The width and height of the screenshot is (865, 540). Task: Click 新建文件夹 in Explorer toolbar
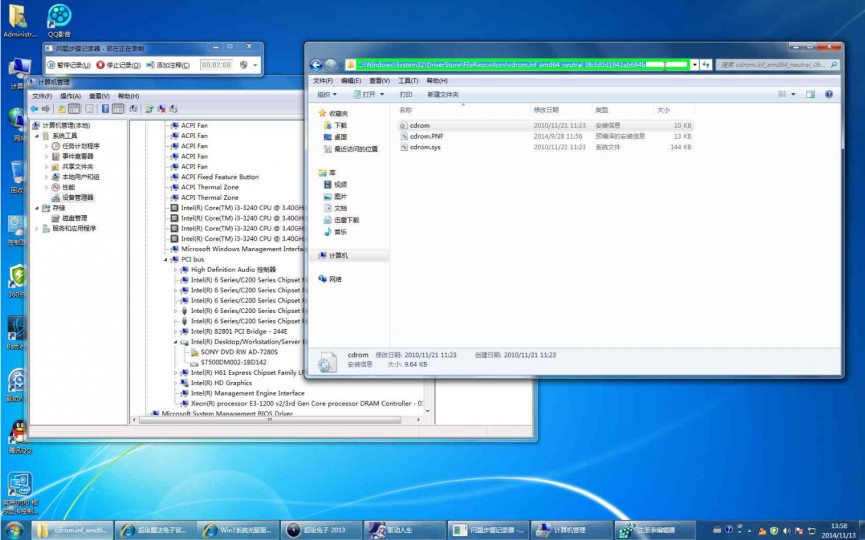(x=443, y=94)
